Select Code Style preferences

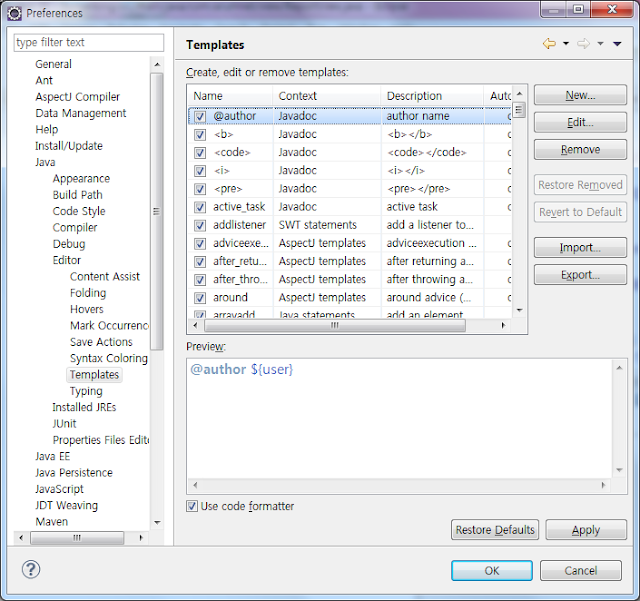coord(79,211)
